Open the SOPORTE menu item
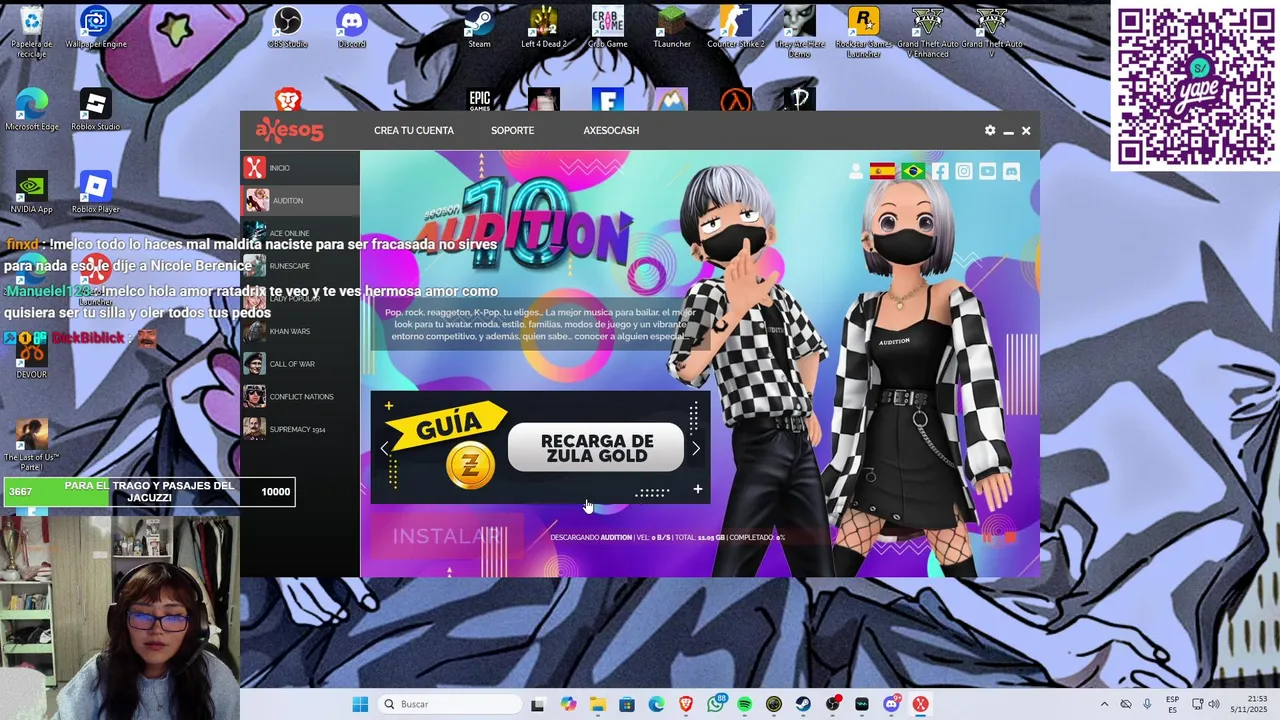The height and width of the screenshot is (720, 1280). [512, 131]
